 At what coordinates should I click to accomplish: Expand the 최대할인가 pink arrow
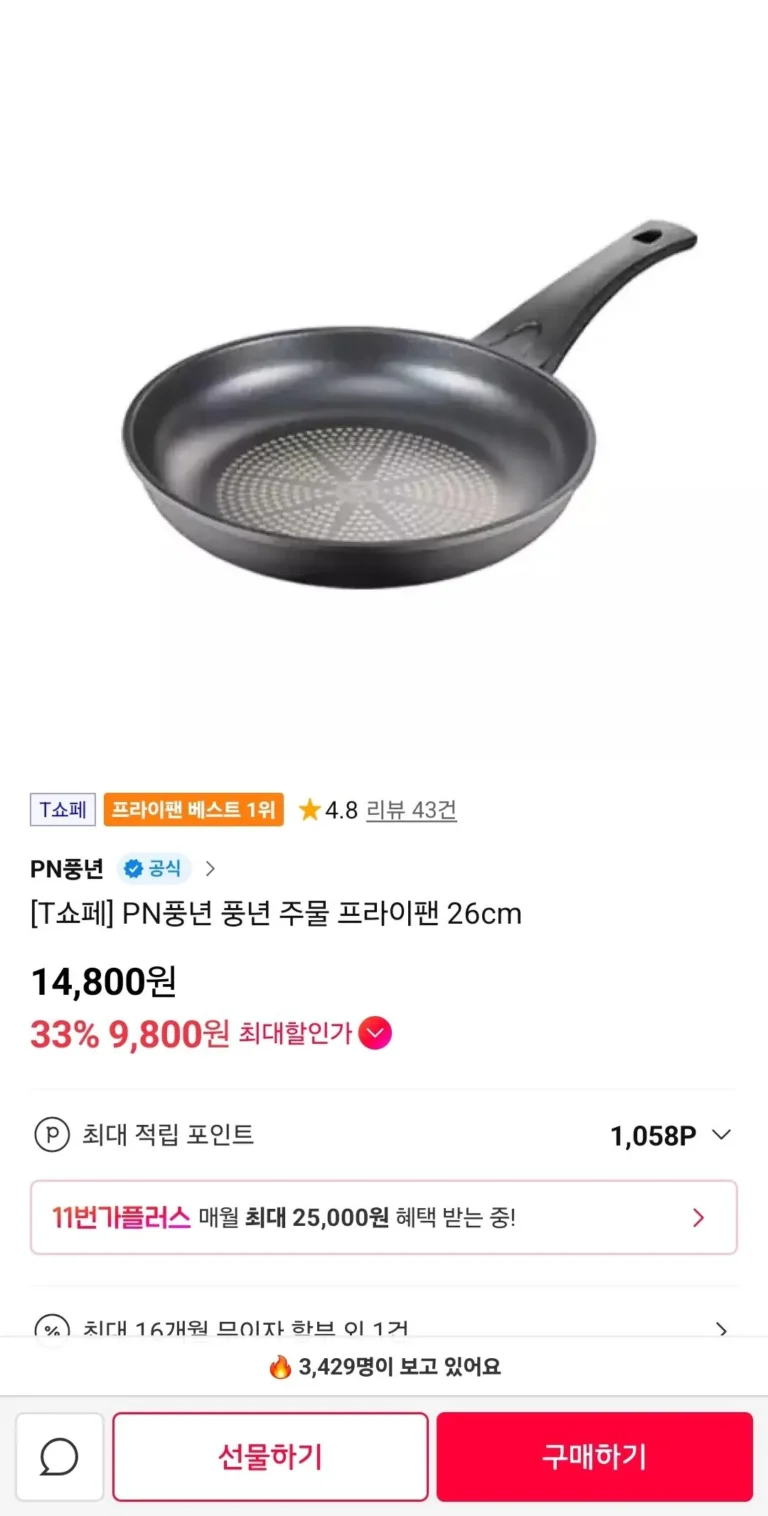click(375, 1033)
